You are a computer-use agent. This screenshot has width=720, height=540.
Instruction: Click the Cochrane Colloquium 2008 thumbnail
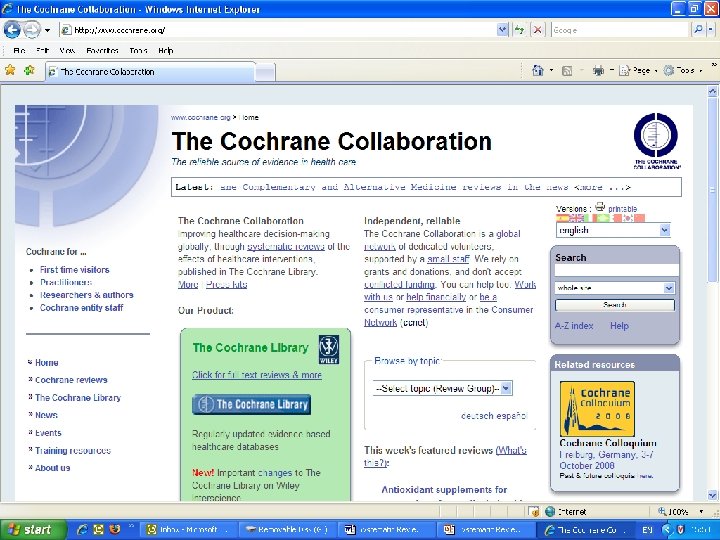coord(597,409)
